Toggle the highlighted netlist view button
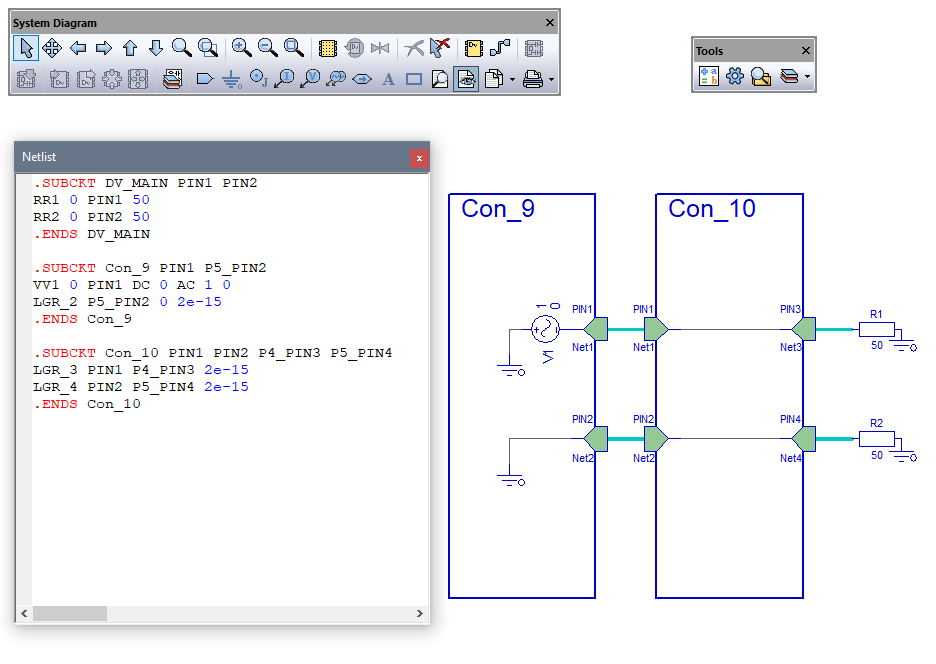The height and width of the screenshot is (664, 936). (x=466, y=79)
